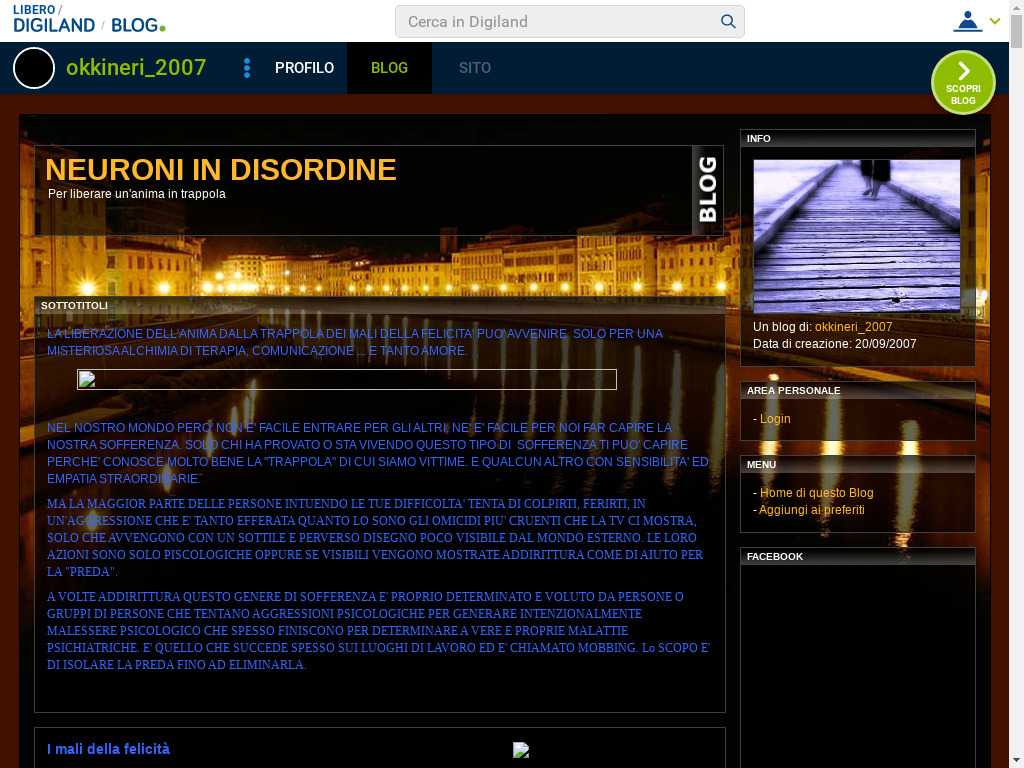Click the NEURONI IN DISORDINE blog title
The image size is (1024, 768).
pos(221,170)
